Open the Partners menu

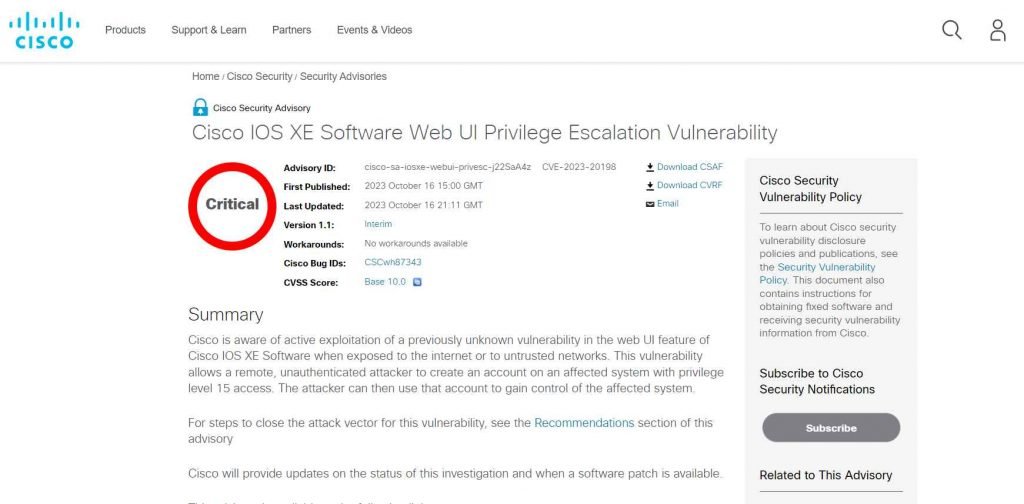pyautogui.click(x=291, y=30)
